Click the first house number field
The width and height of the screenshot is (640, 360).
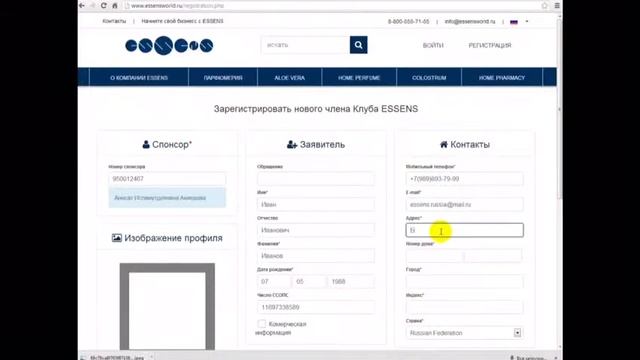tap(435, 256)
